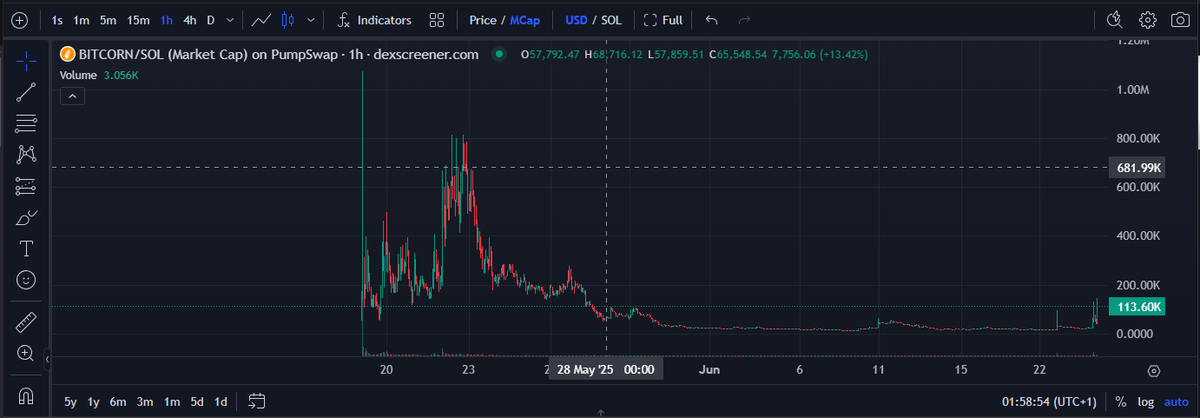
Task: Switch to D daily timeframe
Action: tap(210, 19)
